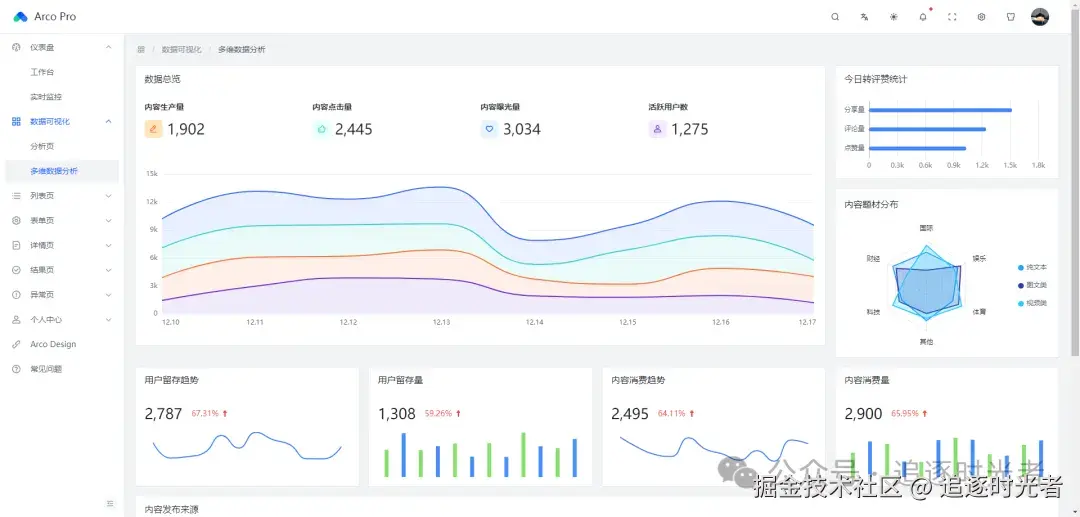Image resolution: width=1080 pixels, height=517 pixels.
Task: Click the 个人中心 user icon
Action: coord(17,319)
